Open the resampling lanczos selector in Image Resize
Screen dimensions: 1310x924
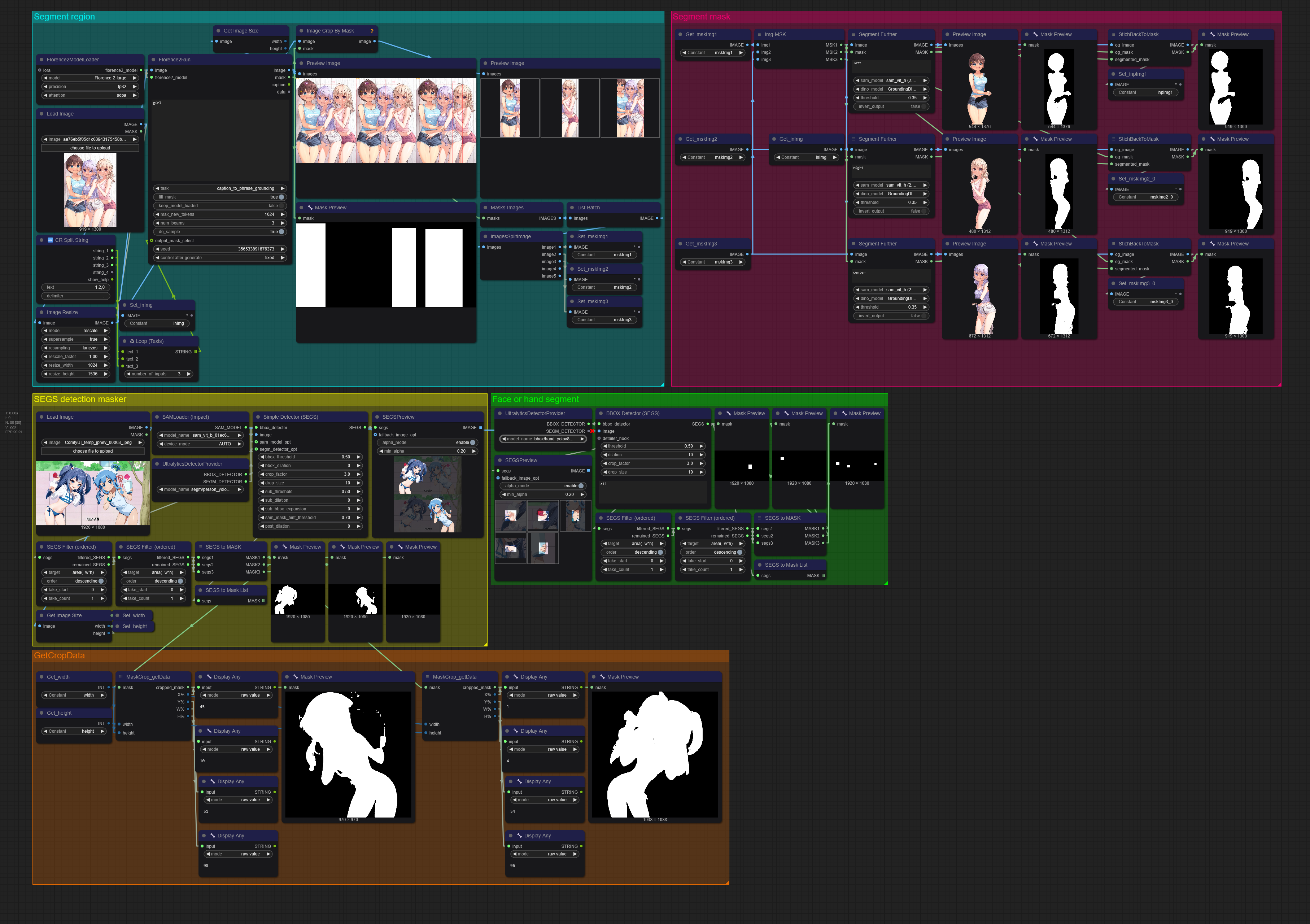pyautogui.click(x=75, y=348)
